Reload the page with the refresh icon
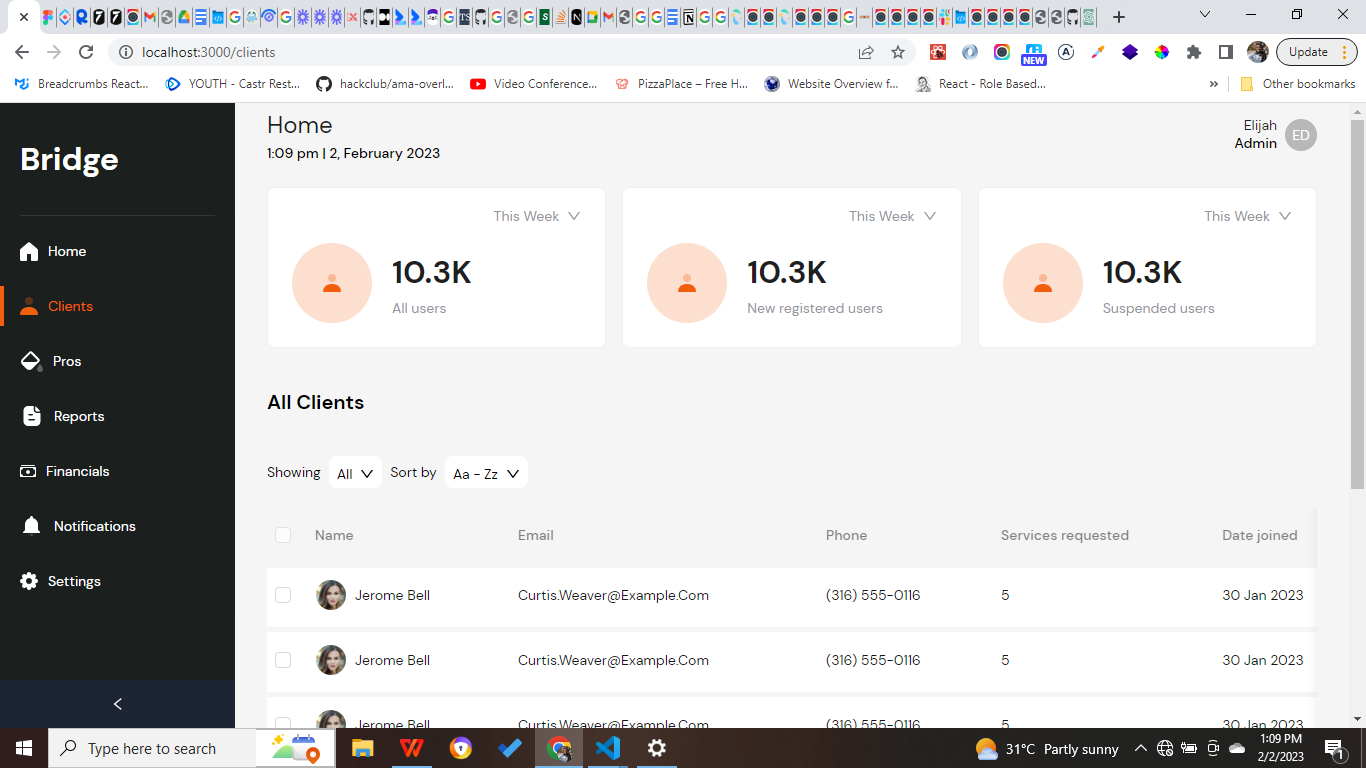The height and width of the screenshot is (768, 1366). click(86, 52)
